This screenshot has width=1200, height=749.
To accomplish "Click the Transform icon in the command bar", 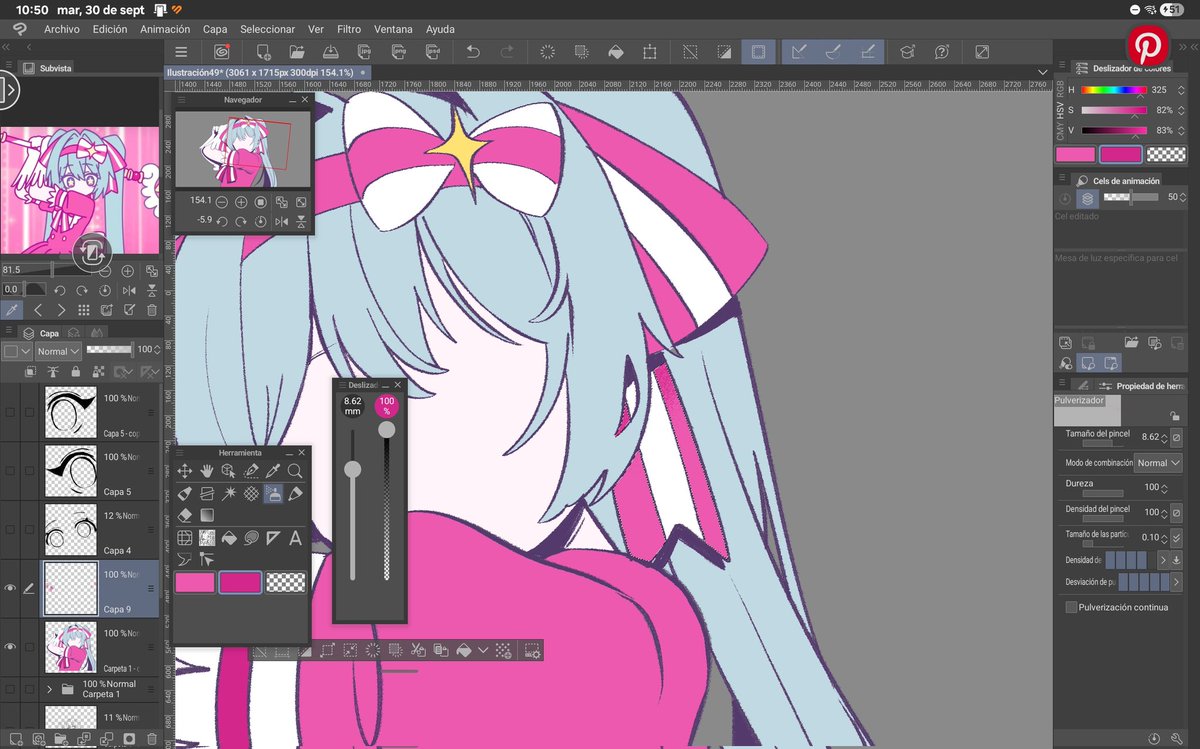I will click(650, 52).
